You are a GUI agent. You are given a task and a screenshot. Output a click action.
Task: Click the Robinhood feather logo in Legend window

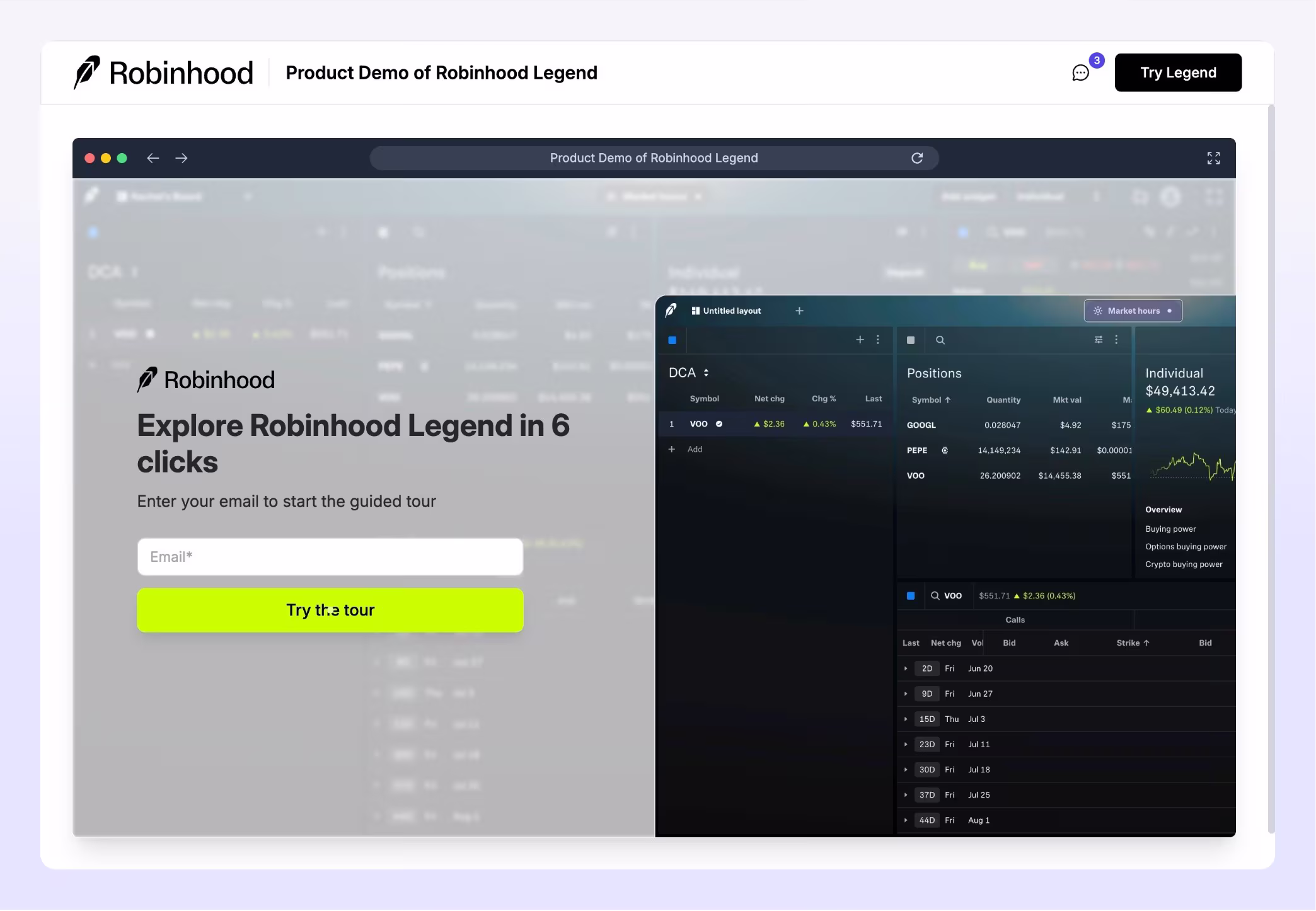coord(671,310)
